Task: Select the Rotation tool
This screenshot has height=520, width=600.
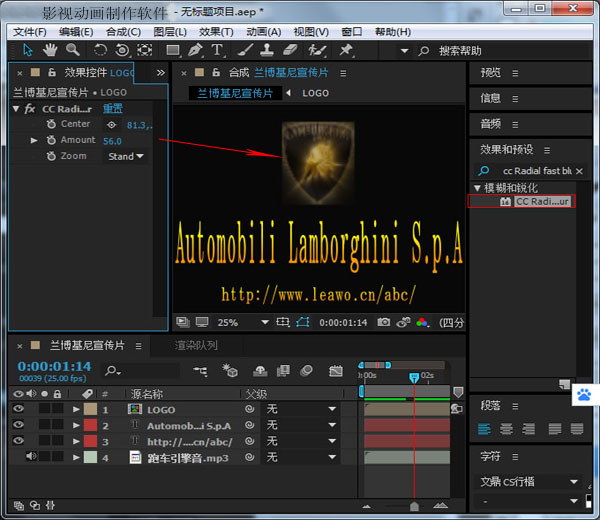Action: click(100, 50)
